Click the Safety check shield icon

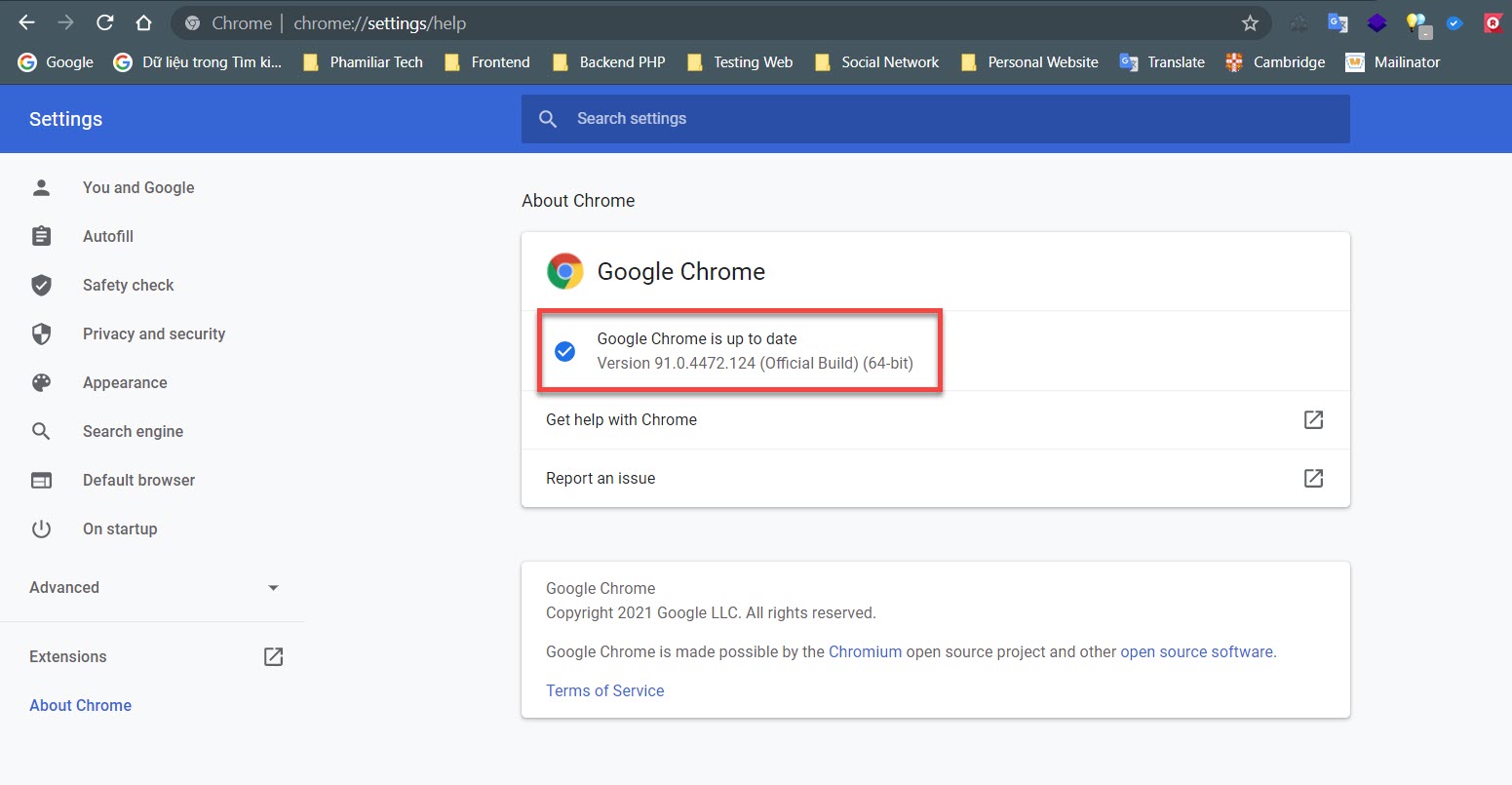coord(41,285)
